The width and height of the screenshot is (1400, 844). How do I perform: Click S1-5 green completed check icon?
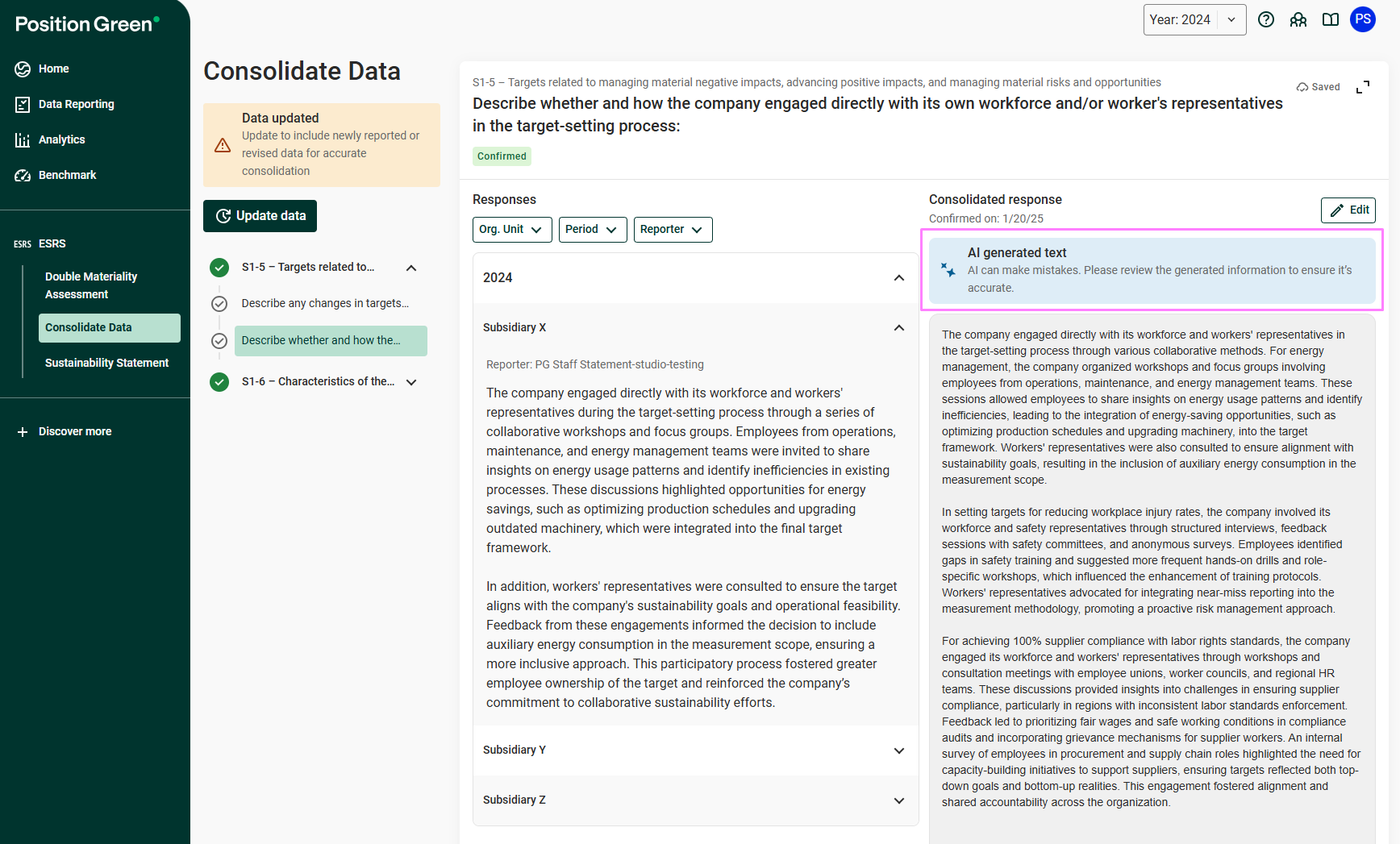click(219, 268)
